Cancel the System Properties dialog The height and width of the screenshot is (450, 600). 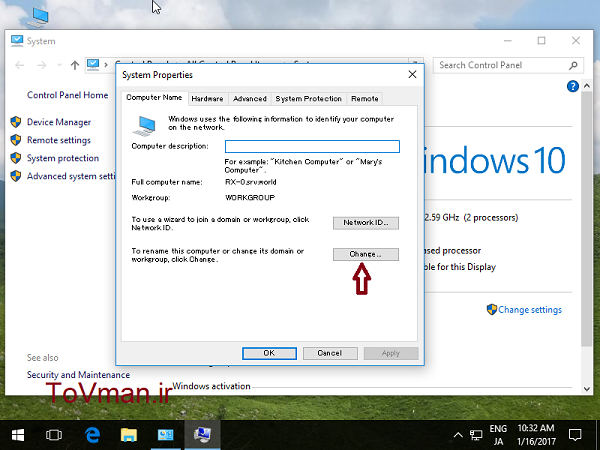pos(330,353)
